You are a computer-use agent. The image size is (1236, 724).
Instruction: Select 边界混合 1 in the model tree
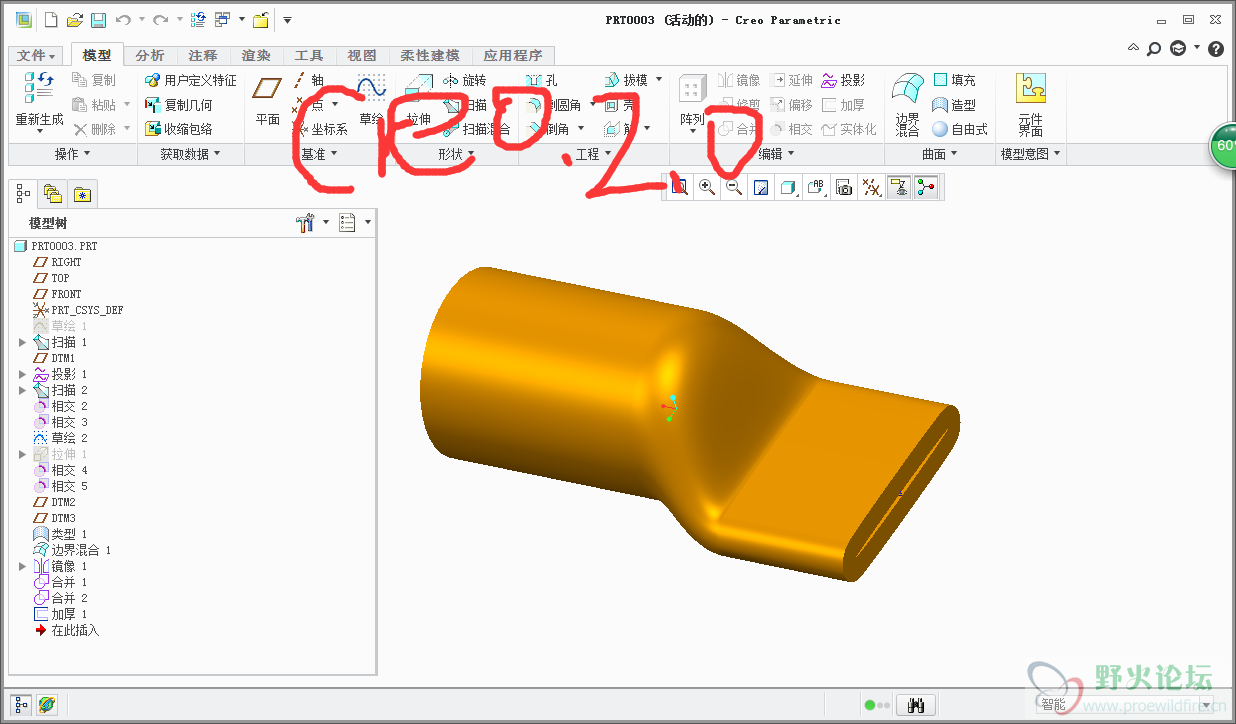click(72, 550)
